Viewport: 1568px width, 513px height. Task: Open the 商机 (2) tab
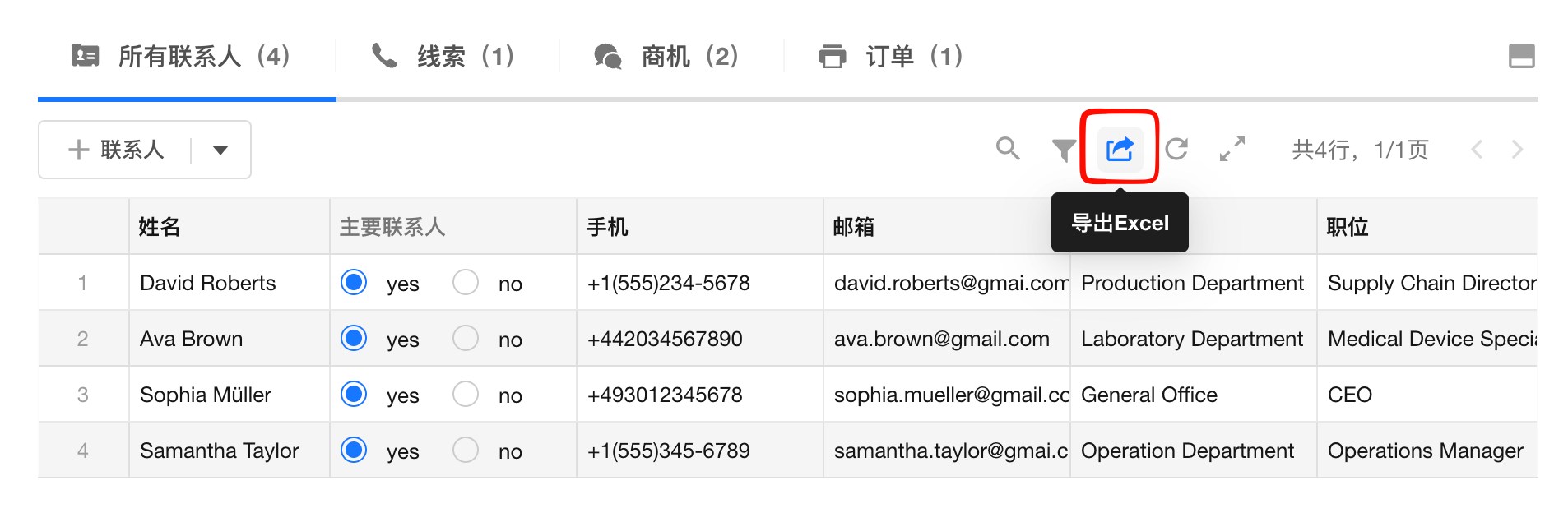tap(667, 56)
